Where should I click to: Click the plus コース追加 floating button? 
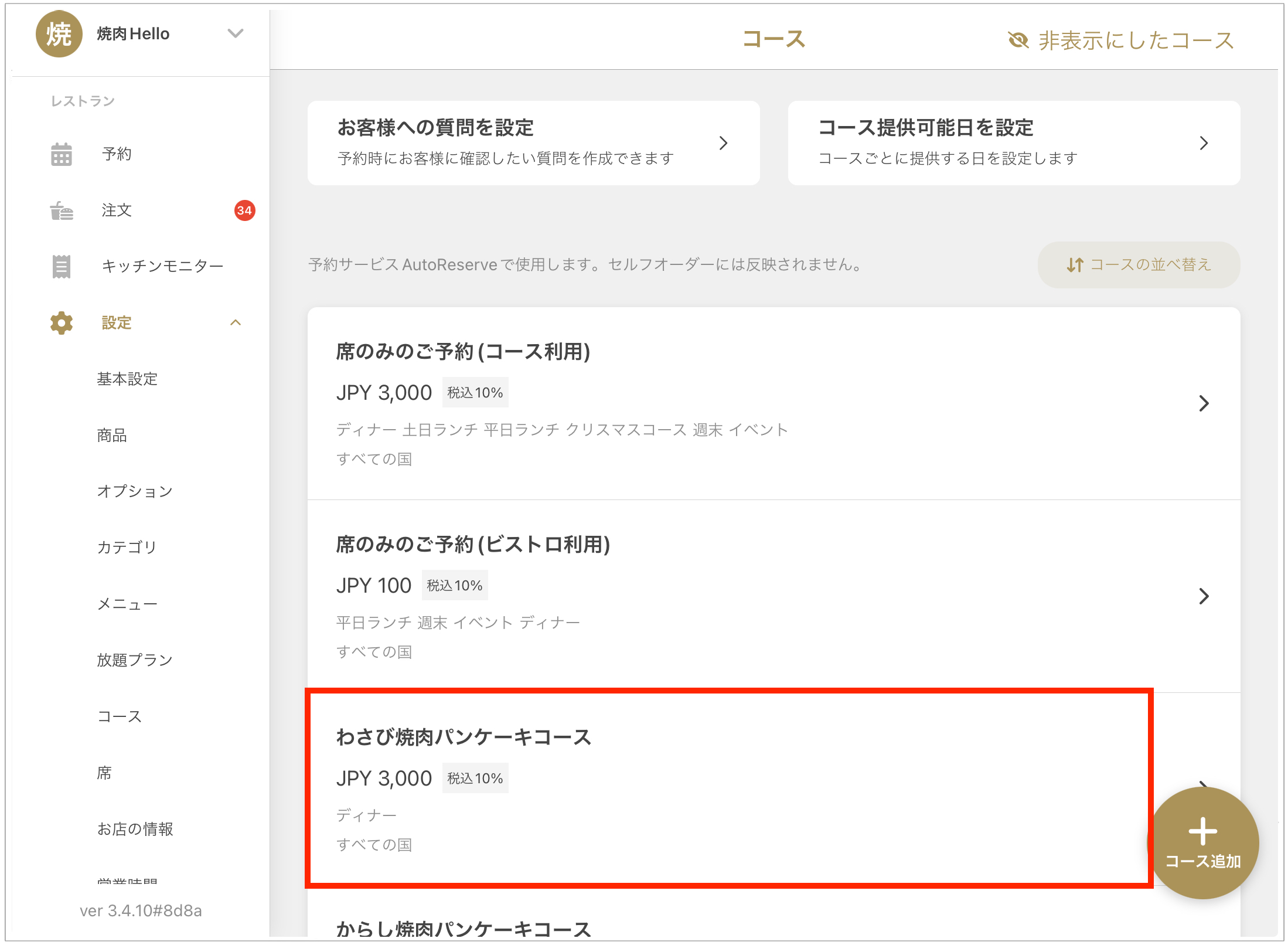1202,843
